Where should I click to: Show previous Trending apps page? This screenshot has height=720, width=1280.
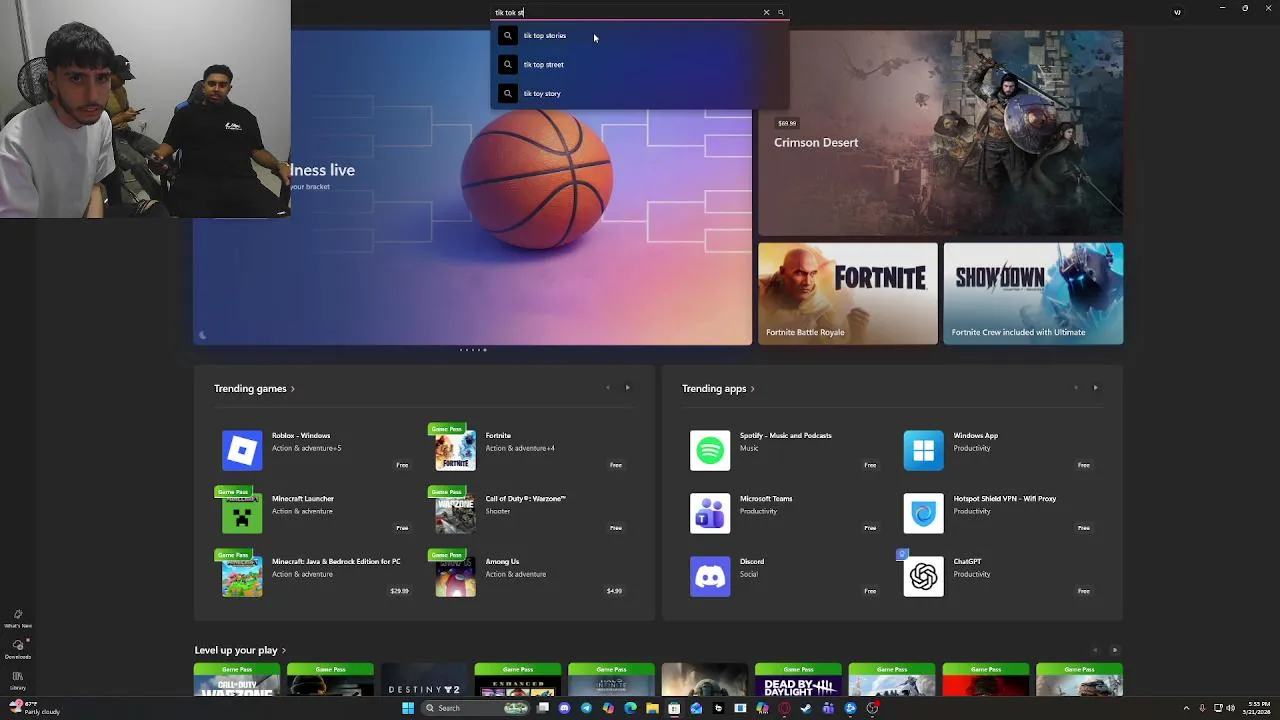[x=1075, y=388]
